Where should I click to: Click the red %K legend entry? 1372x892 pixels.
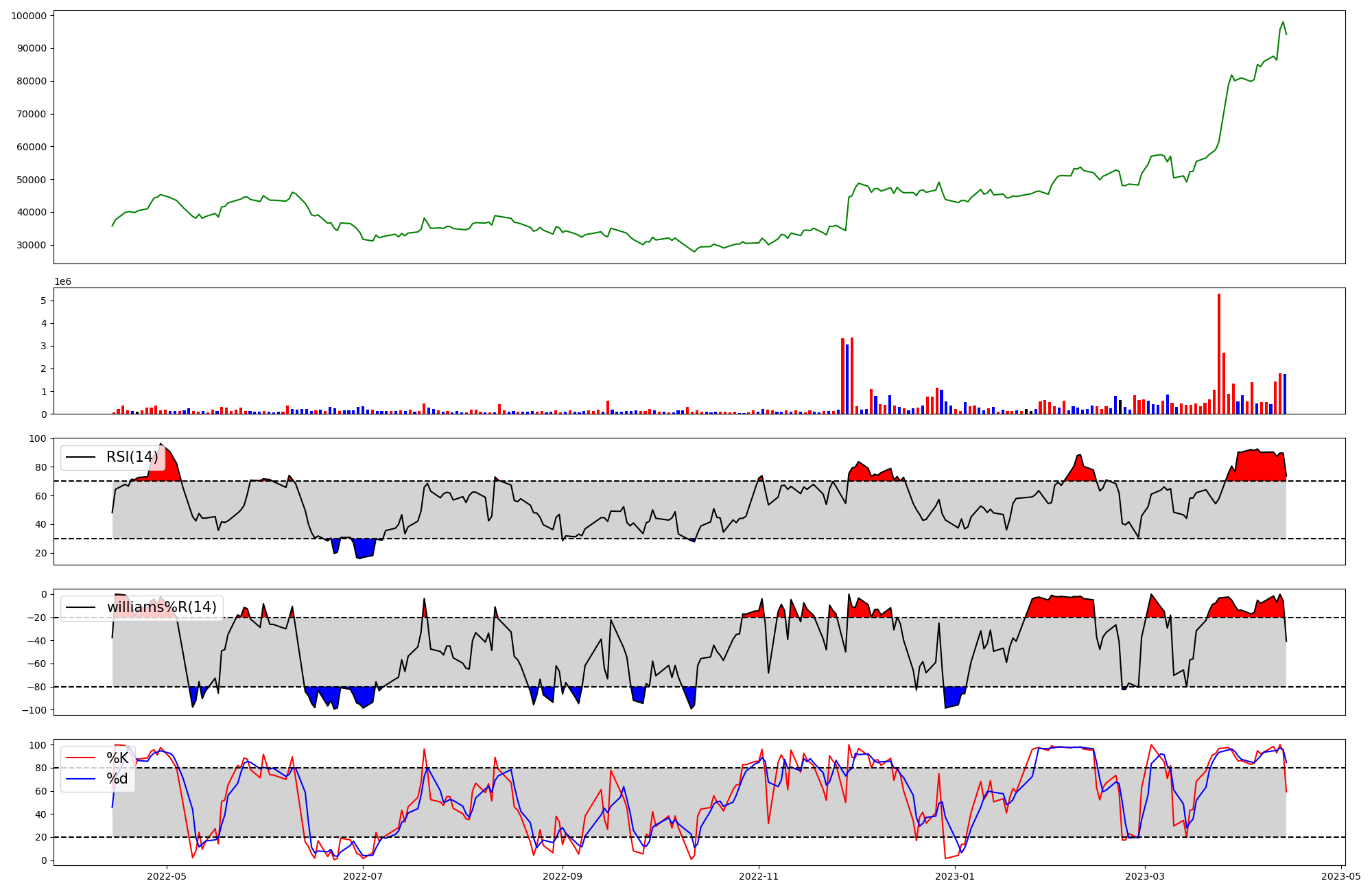pyautogui.click(x=117, y=758)
